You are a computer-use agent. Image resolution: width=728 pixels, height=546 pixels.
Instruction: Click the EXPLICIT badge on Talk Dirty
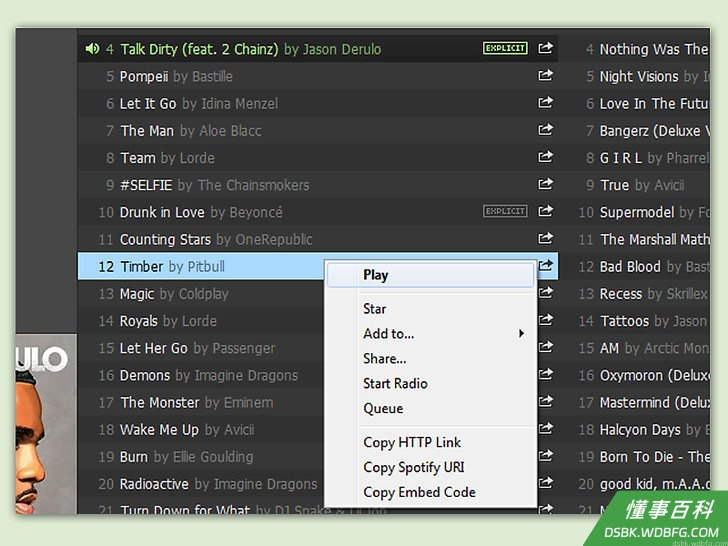tap(505, 48)
